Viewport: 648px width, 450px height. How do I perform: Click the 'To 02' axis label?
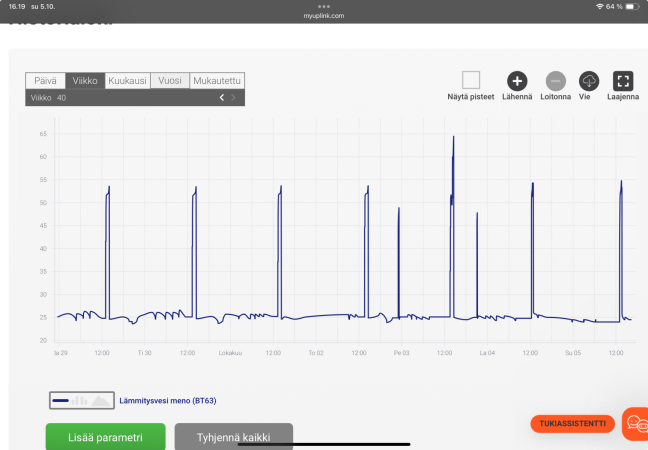point(316,353)
